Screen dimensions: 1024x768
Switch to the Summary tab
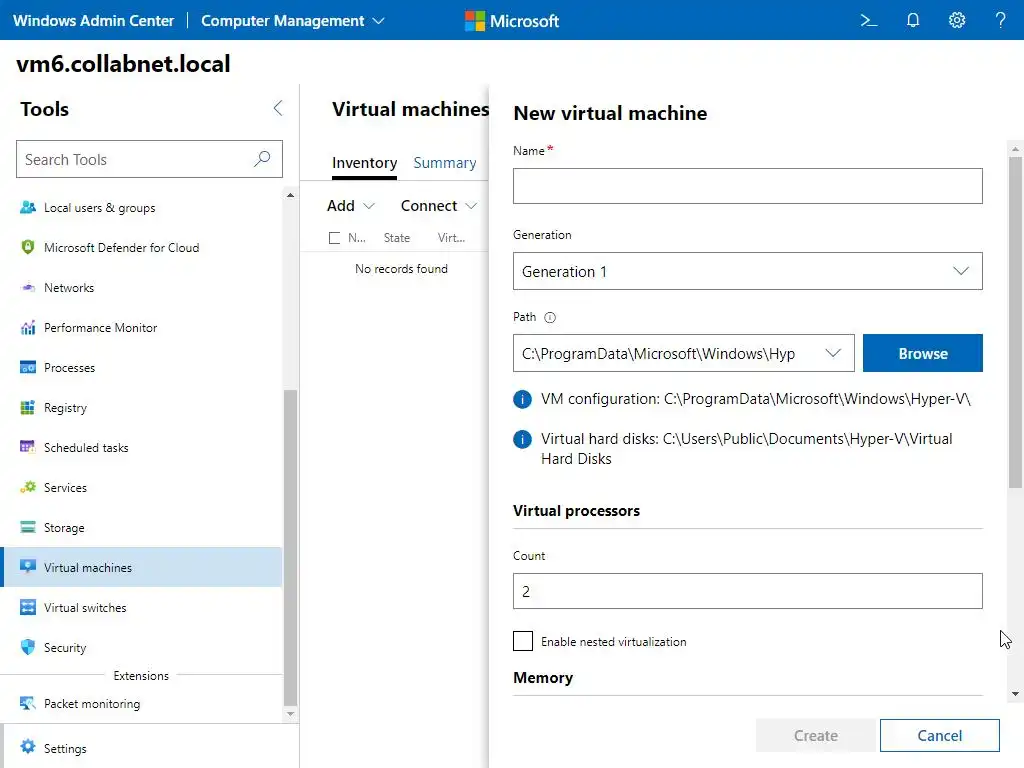point(445,163)
